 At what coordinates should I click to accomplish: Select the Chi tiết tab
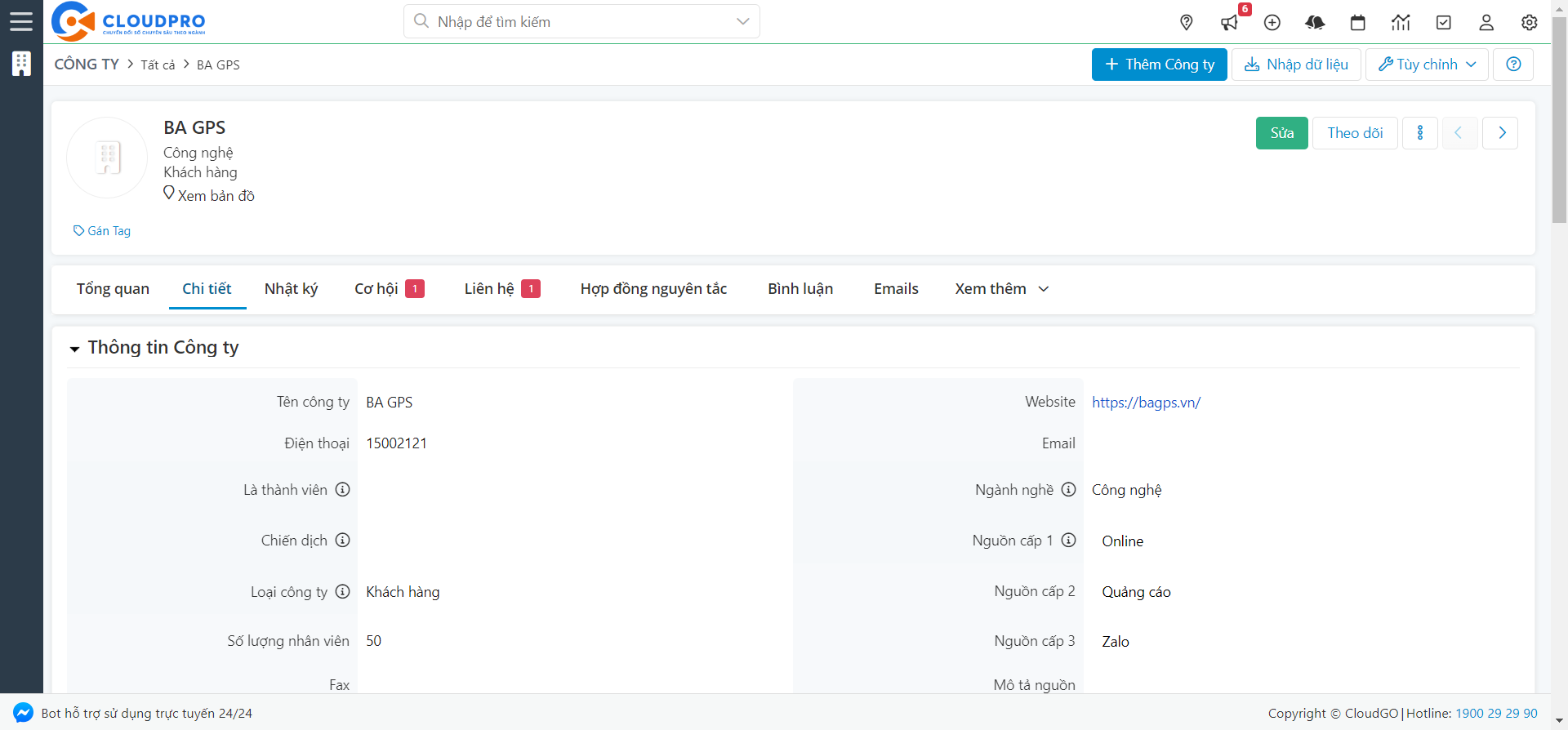[207, 289]
